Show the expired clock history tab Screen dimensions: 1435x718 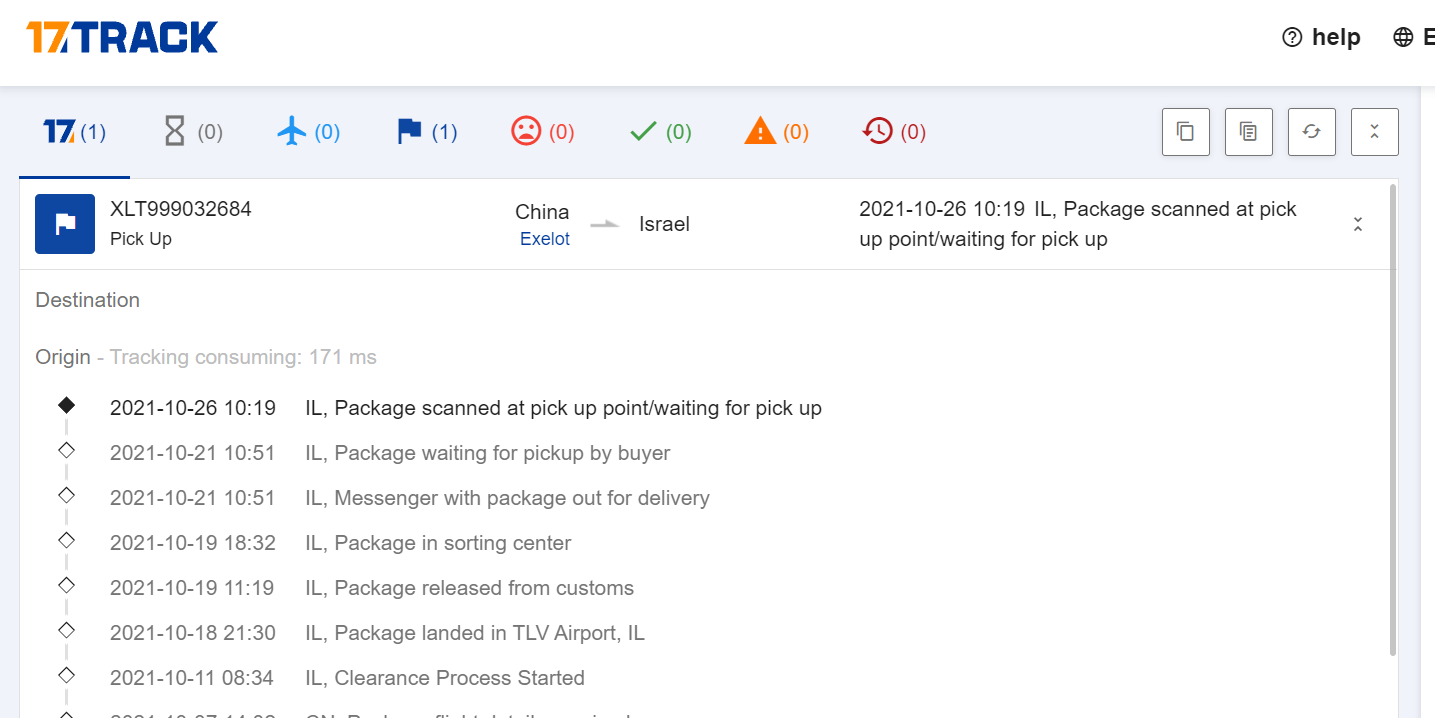(894, 132)
